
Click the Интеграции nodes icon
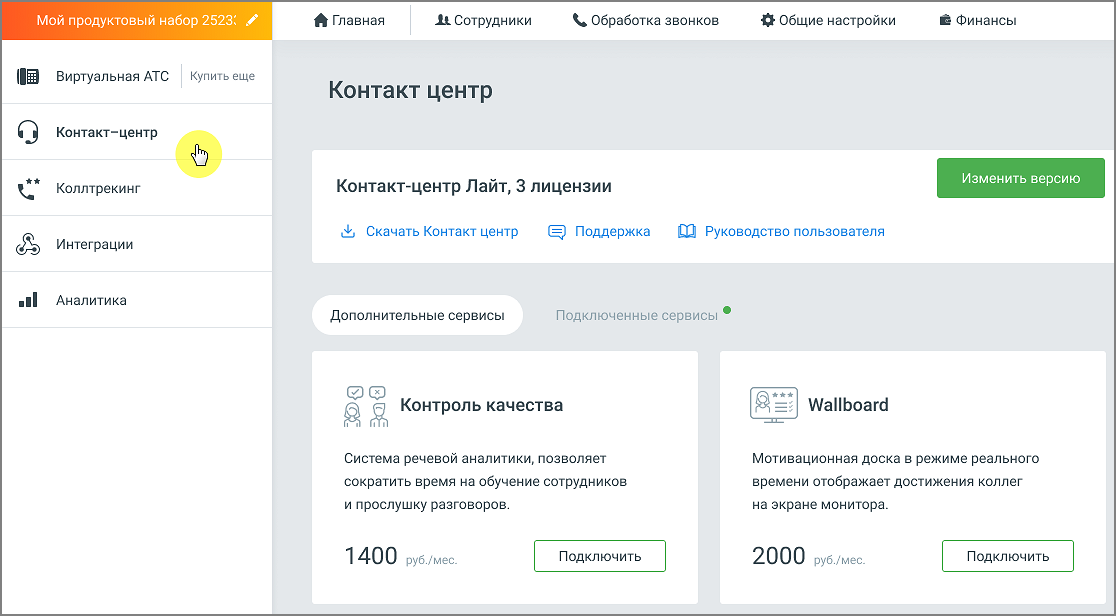tap(28, 244)
